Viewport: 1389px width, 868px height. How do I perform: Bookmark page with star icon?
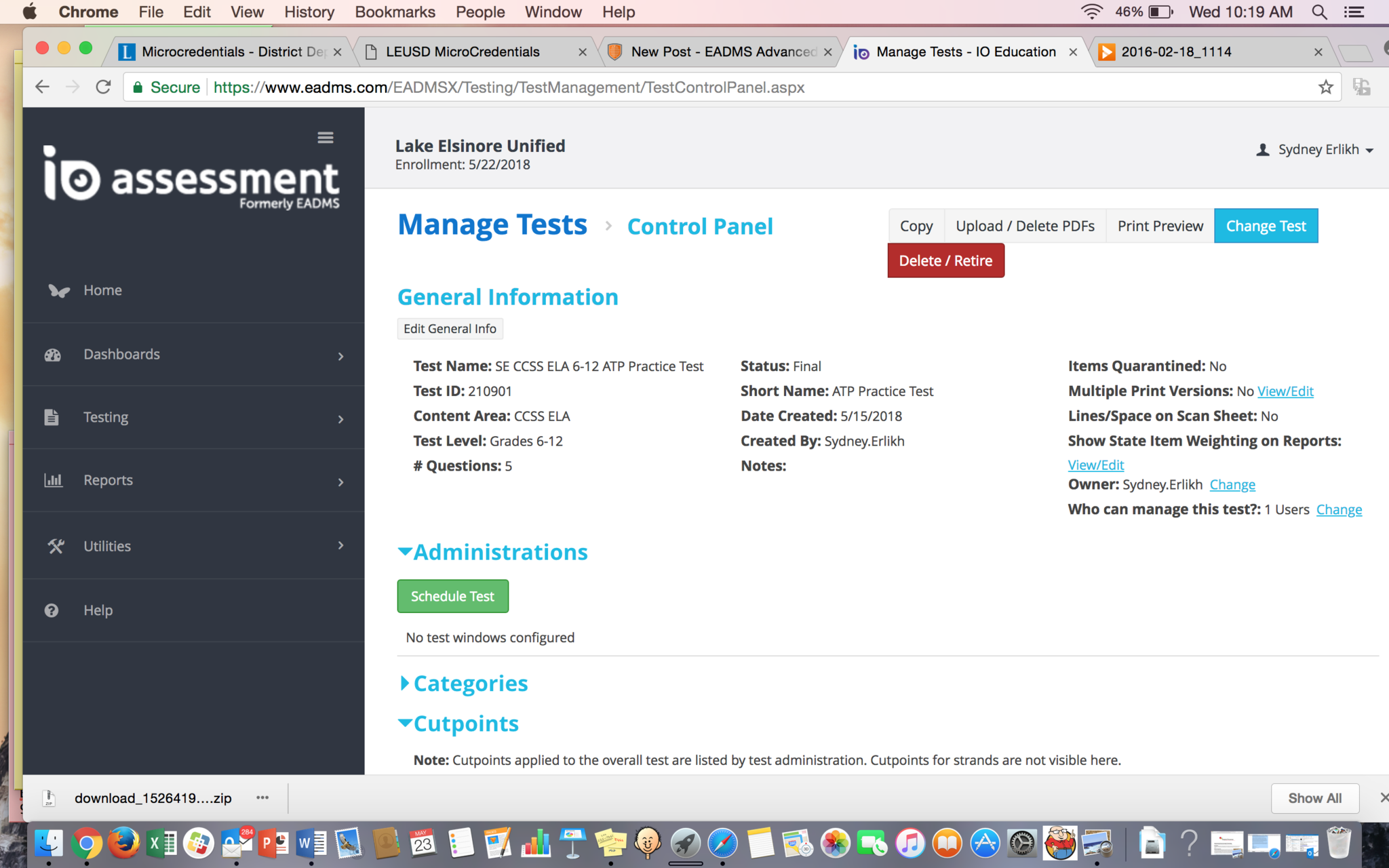pos(1325,87)
